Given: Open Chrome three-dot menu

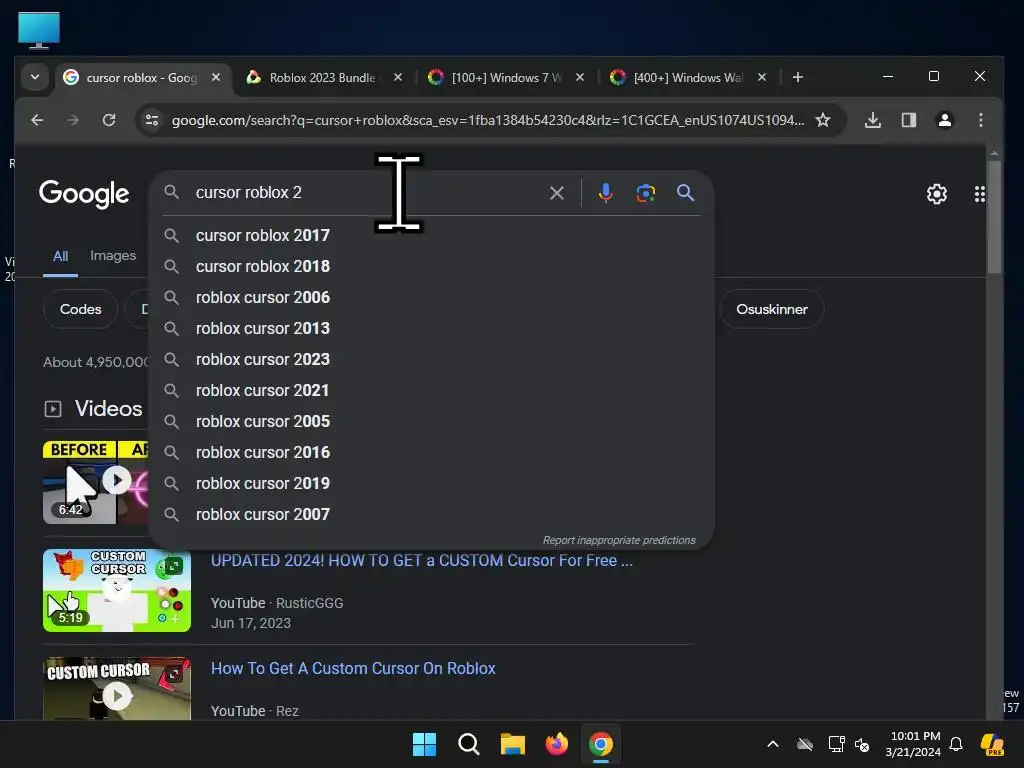Looking at the screenshot, I should coord(981,120).
